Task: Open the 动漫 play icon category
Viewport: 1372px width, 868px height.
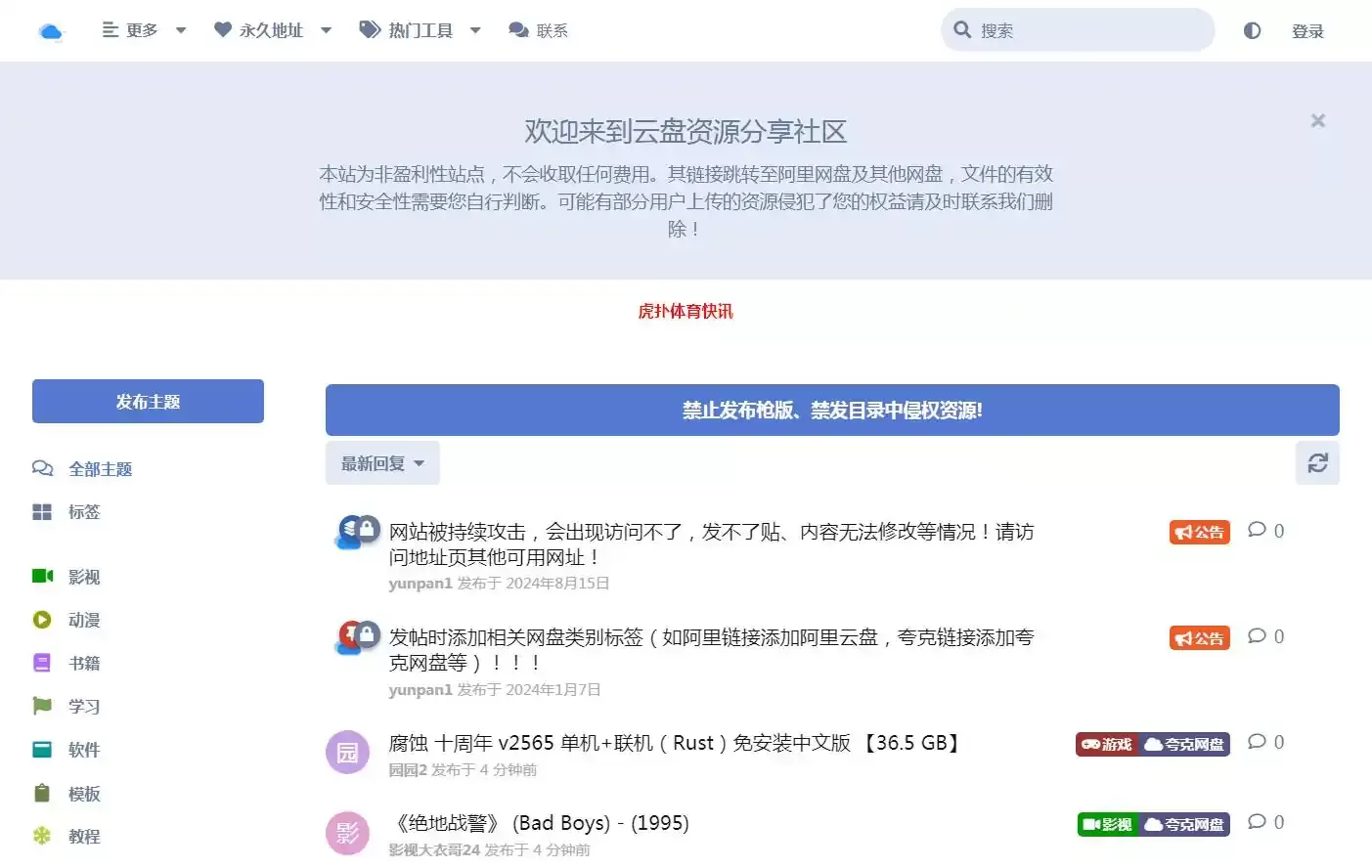Action: point(43,620)
